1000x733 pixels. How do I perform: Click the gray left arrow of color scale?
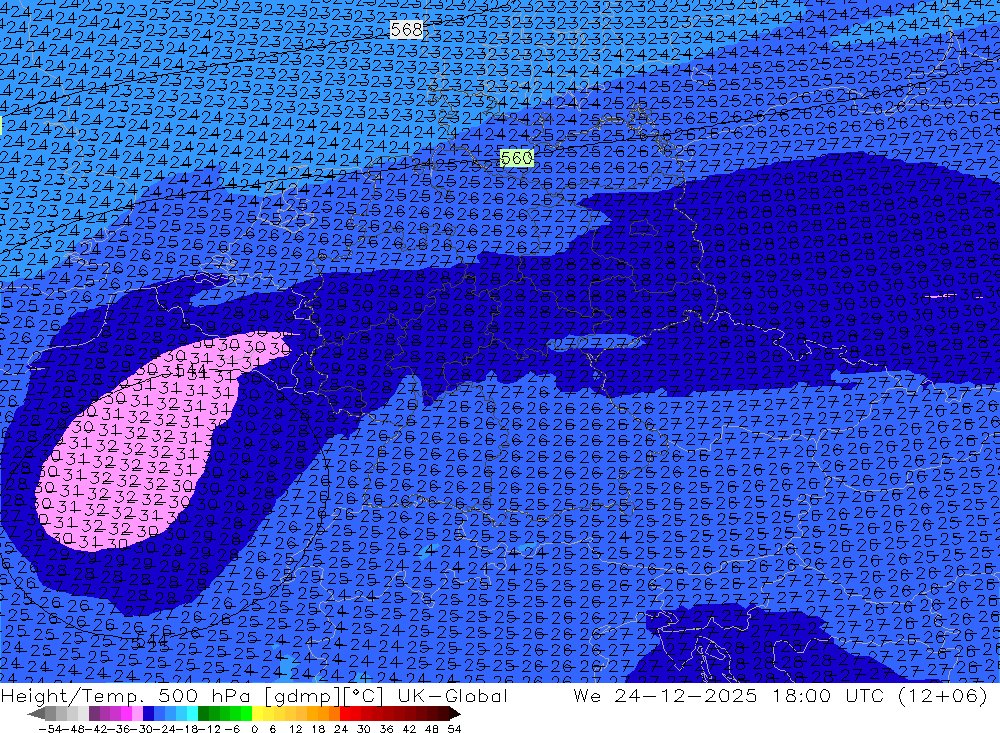[x=36, y=714]
